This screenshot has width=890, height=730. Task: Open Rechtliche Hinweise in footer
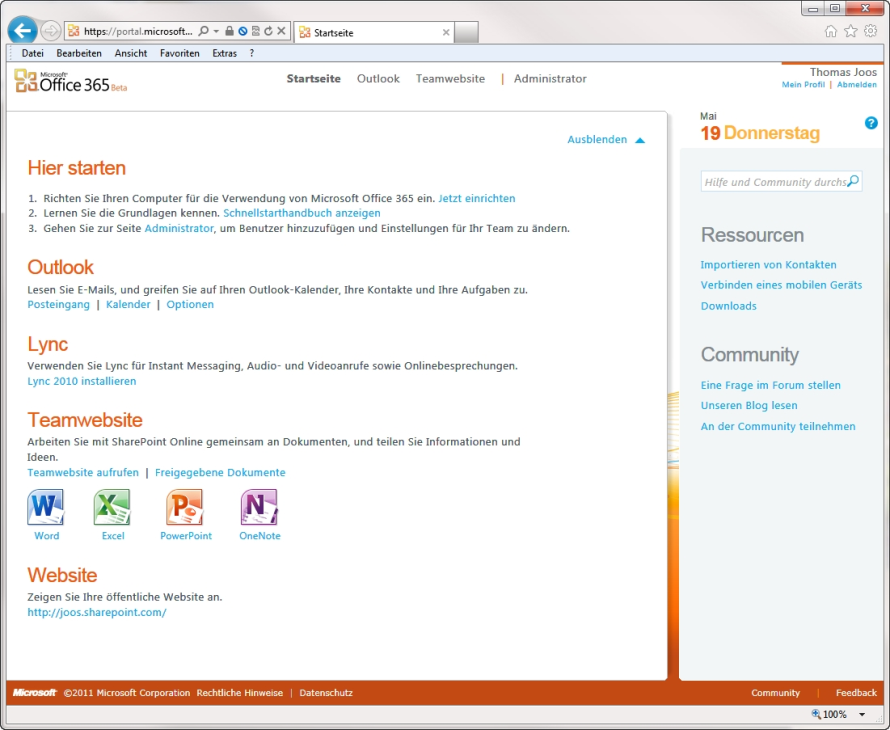point(240,693)
